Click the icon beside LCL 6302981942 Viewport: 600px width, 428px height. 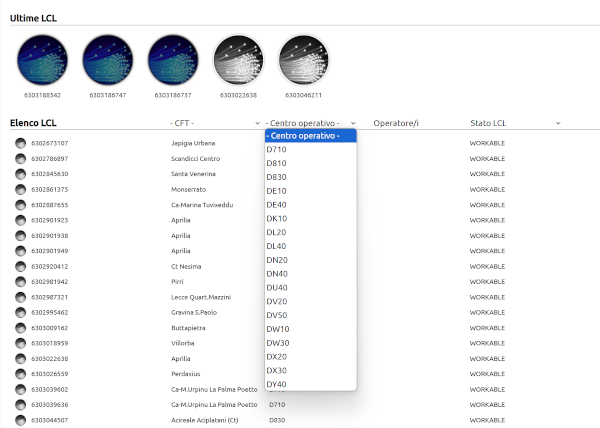click(20, 282)
